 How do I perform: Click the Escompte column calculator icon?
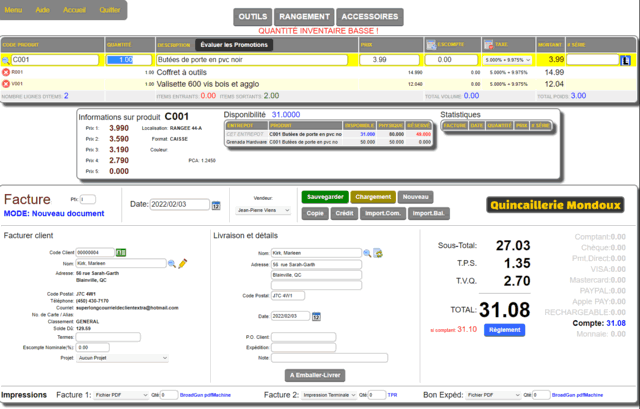coord(431,44)
